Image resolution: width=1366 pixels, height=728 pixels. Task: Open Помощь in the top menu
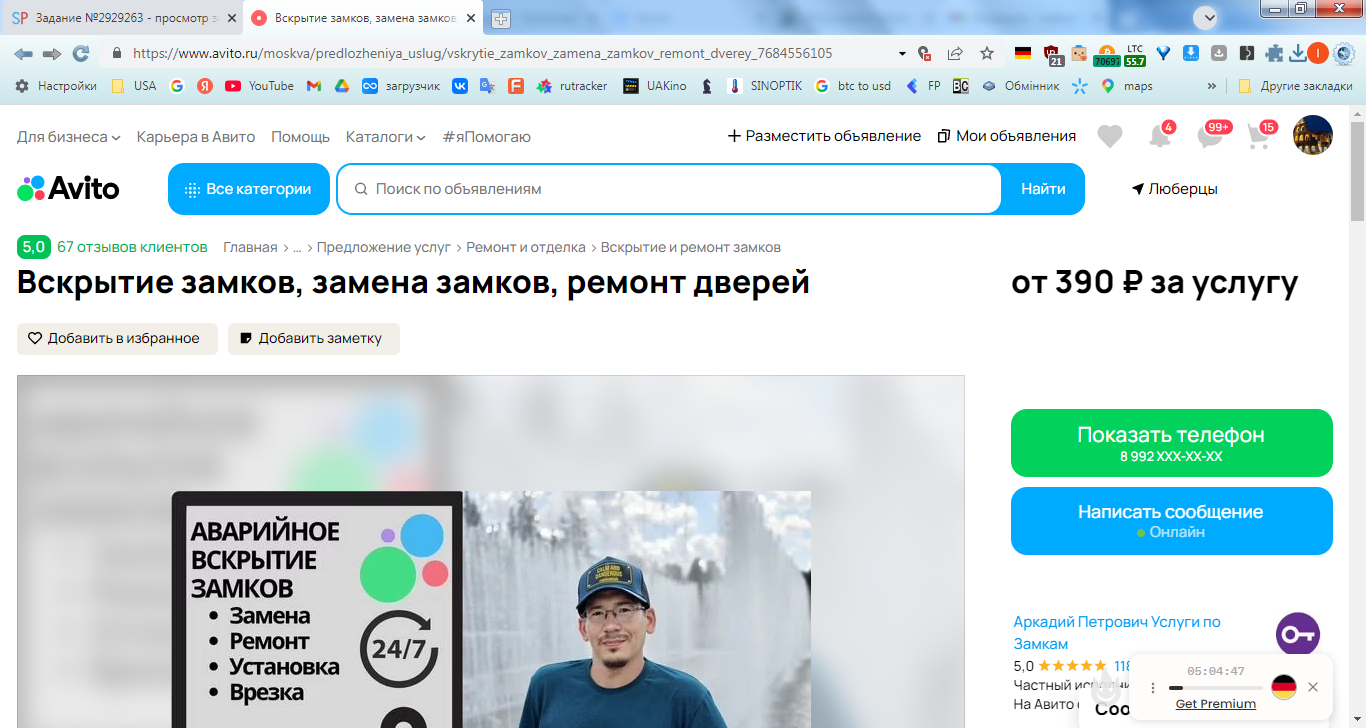[x=300, y=136]
